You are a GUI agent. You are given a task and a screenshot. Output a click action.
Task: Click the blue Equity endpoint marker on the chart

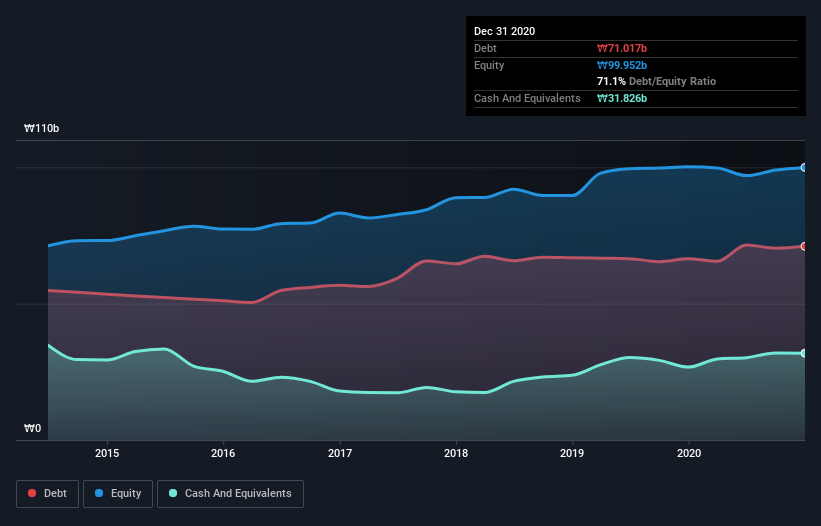tap(804, 167)
